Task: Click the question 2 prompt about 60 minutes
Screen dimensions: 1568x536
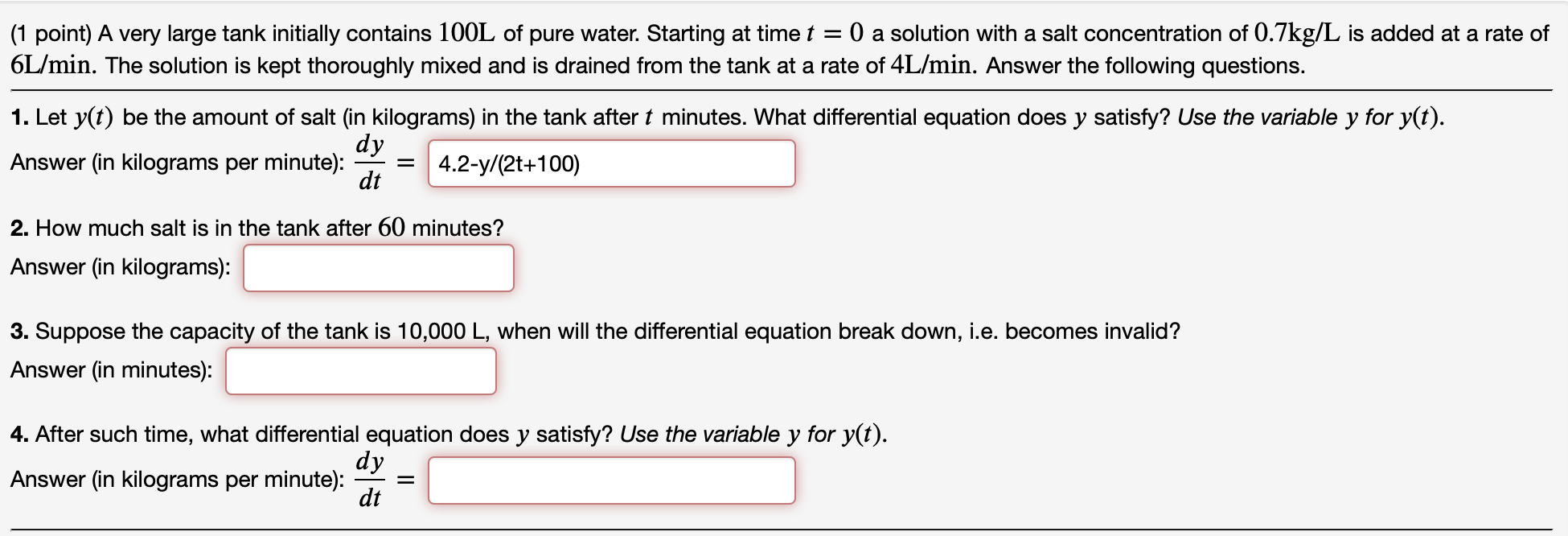Action: tap(256, 228)
